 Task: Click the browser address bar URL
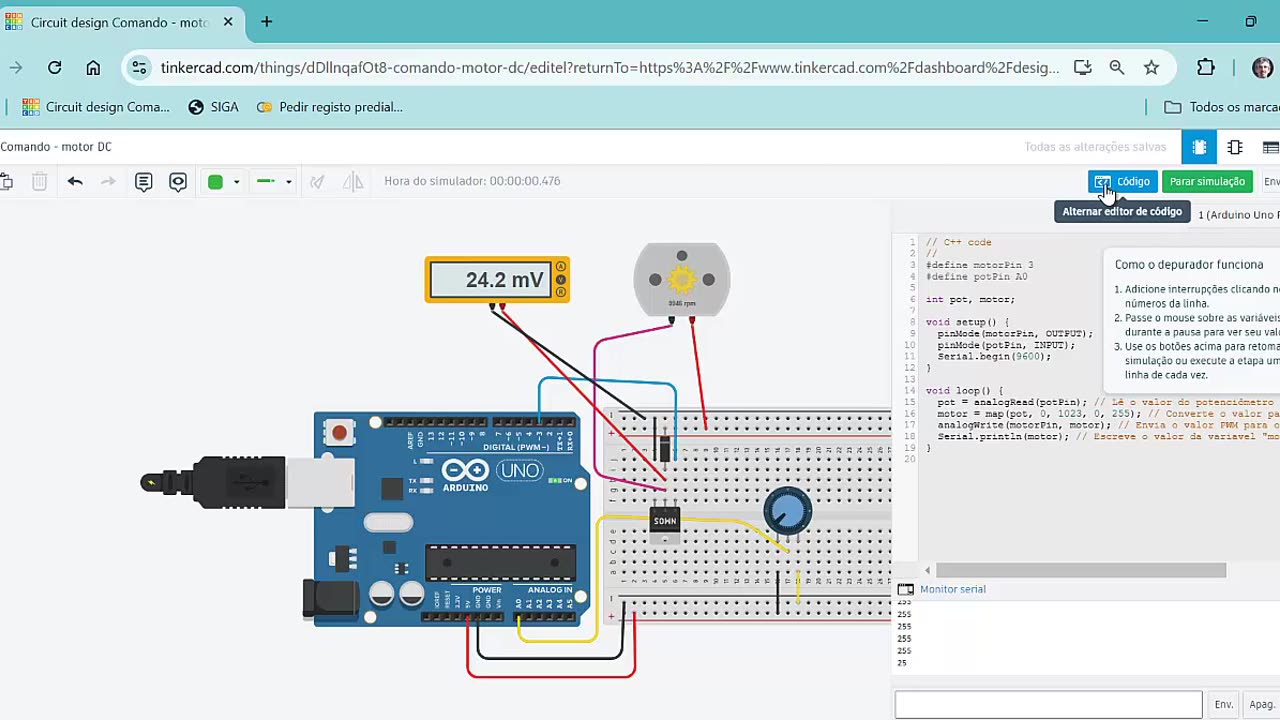[609, 68]
